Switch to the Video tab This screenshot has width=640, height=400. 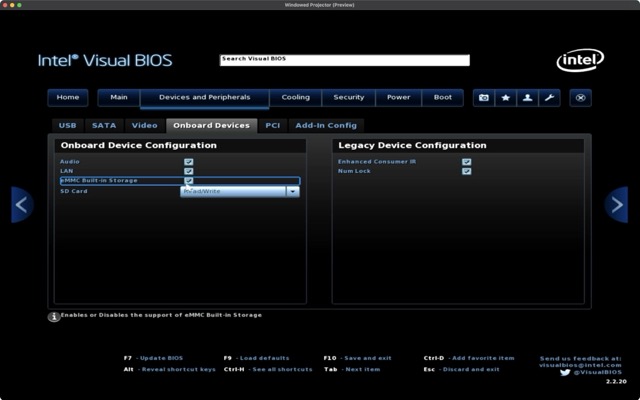pyautogui.click(x=144, y=126)
